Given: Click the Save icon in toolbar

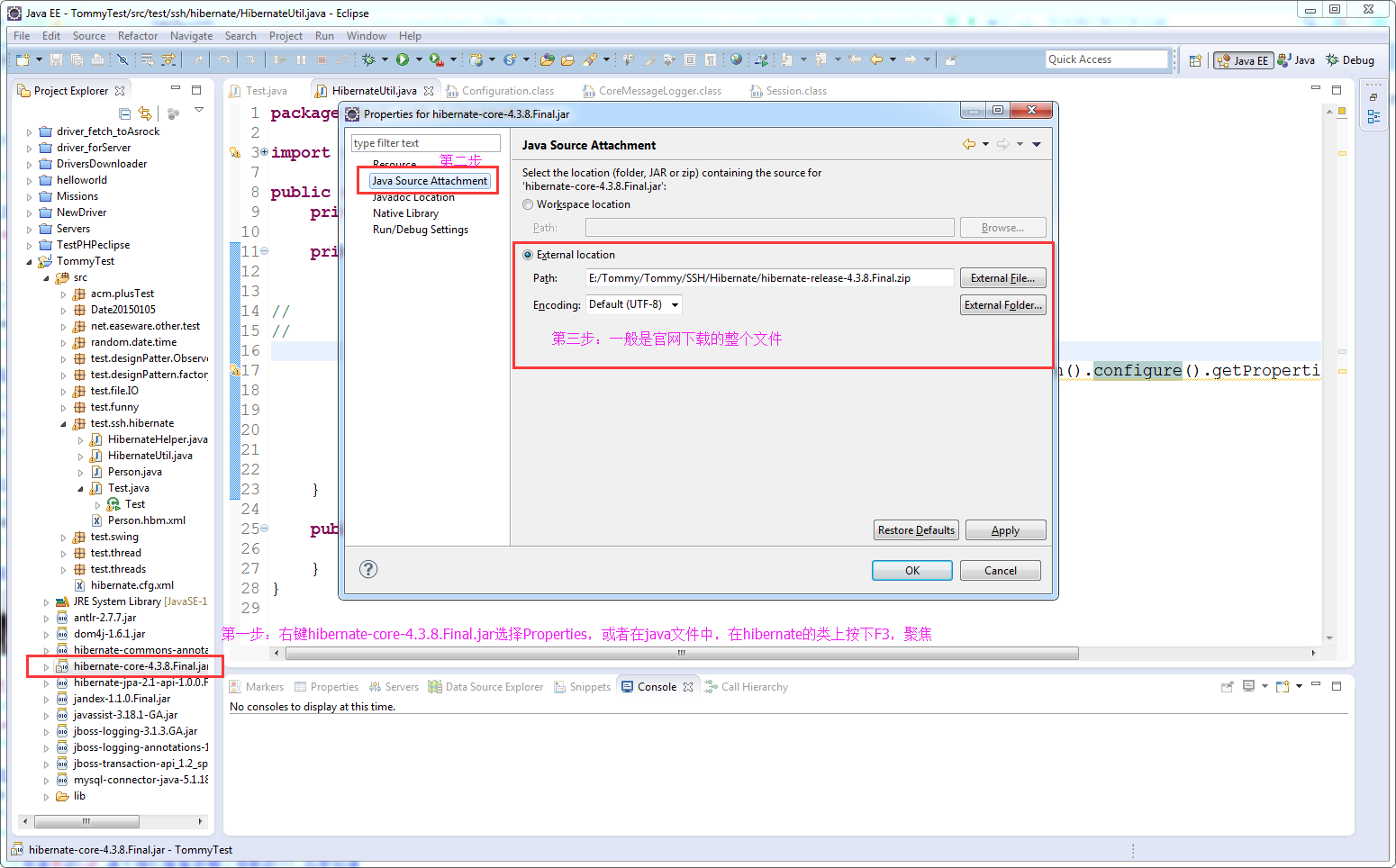Looking at the screenshot, I should 56,59.
